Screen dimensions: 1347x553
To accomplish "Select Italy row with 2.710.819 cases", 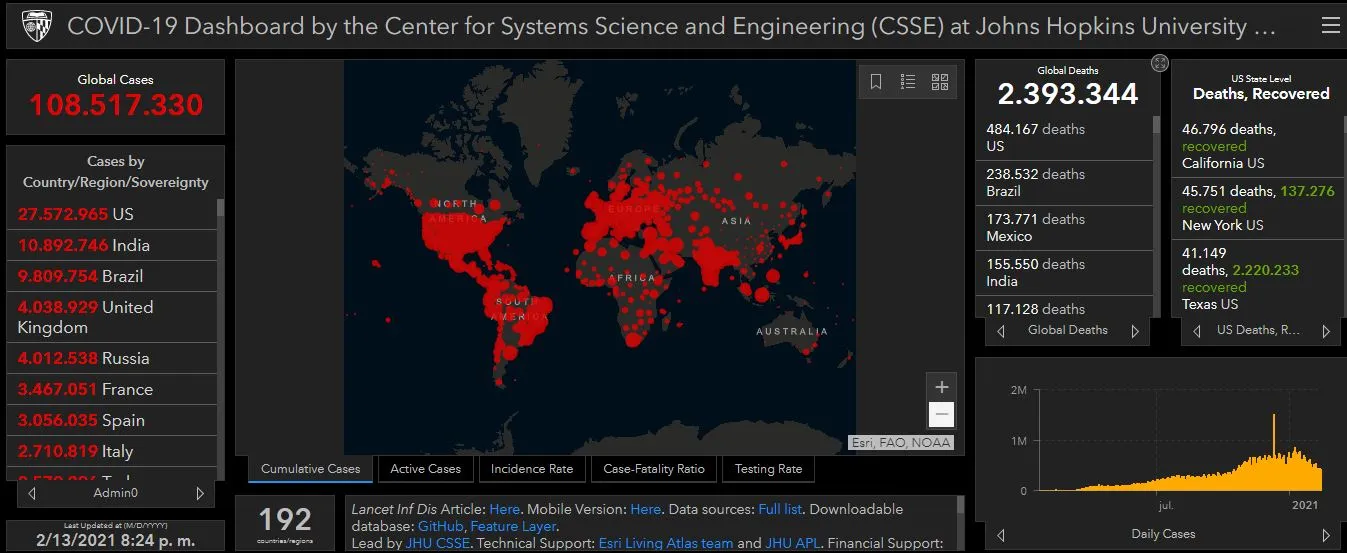I will tap(112, 451).
